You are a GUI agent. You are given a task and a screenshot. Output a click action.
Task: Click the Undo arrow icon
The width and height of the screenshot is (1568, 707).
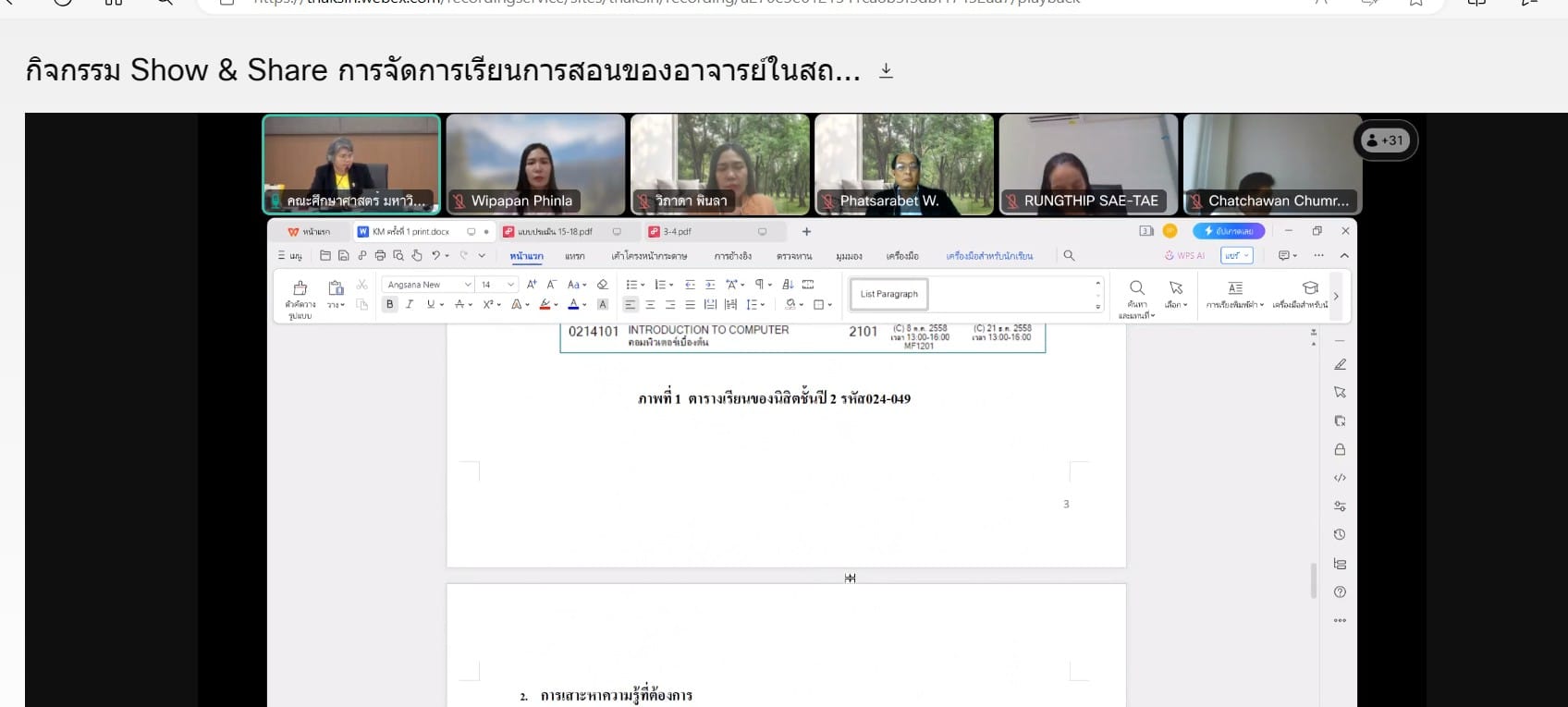(x=435, y=256)
